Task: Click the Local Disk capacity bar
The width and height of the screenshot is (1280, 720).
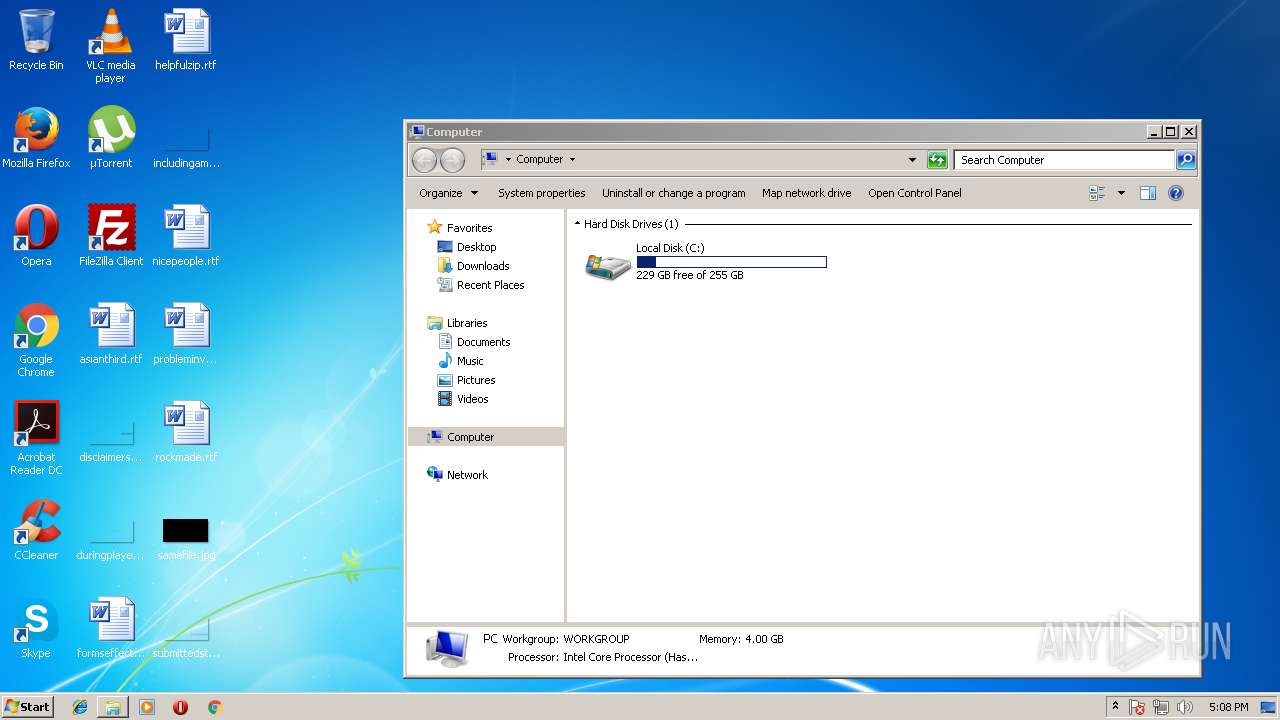Action: coord(731,262)
